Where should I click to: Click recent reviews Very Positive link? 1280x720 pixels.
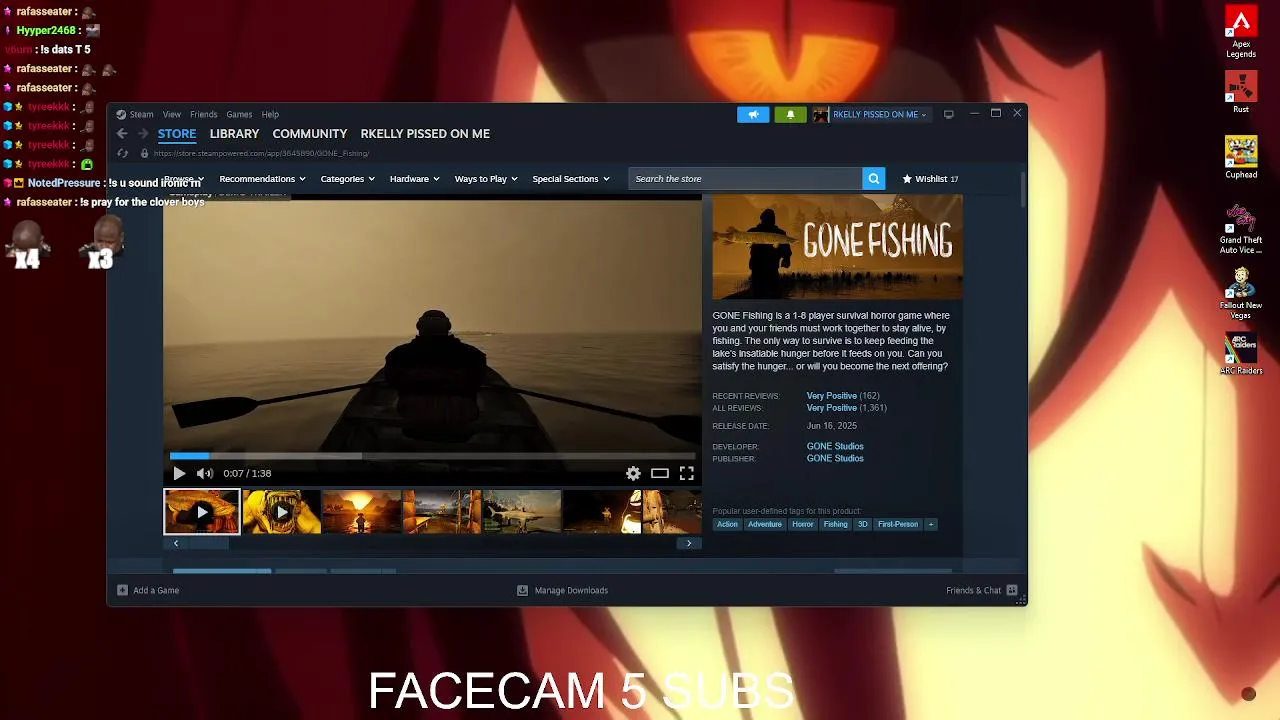pyautogui.click(x=832, y=396)
